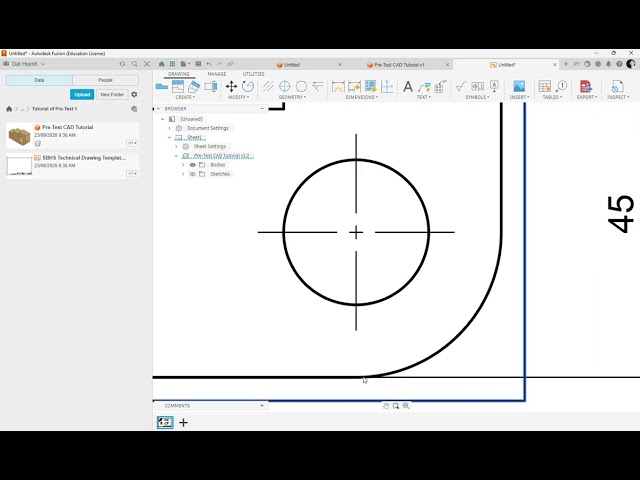Switch to the UTILITIES ribbon tab
640x480 pixels.
(253, 74)
